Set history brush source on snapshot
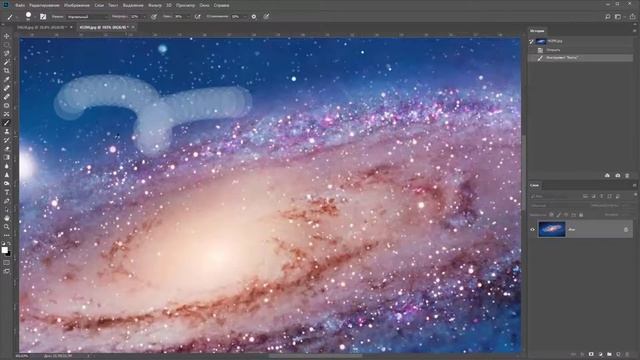Viewport: 640px width, 360px height. (x=531, y=41)
